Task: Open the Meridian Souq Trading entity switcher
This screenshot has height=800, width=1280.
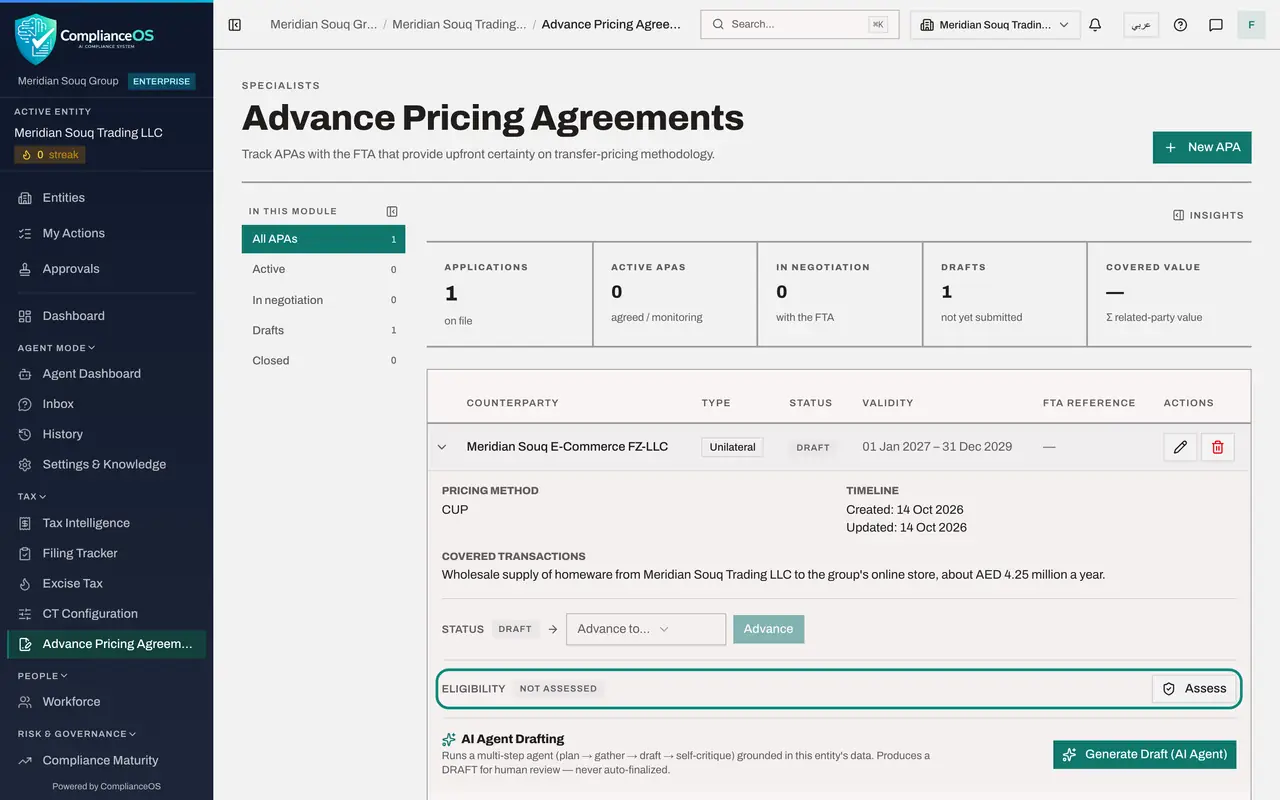Action: 995,25
